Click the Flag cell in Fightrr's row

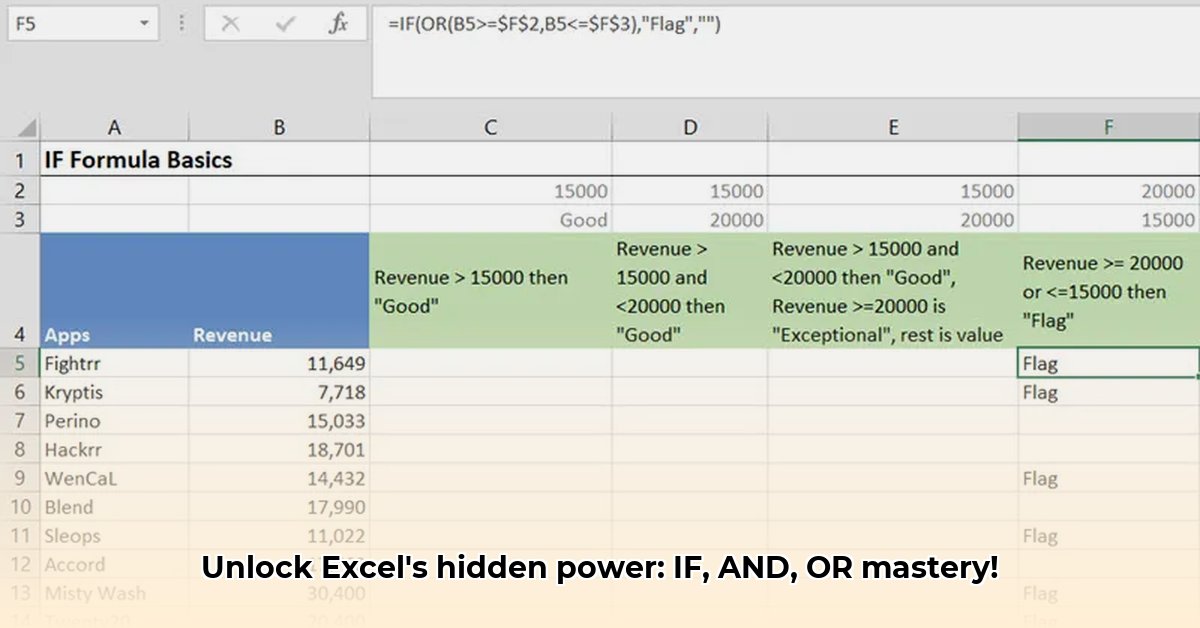pyautogui.click(x=1109, y=363)
